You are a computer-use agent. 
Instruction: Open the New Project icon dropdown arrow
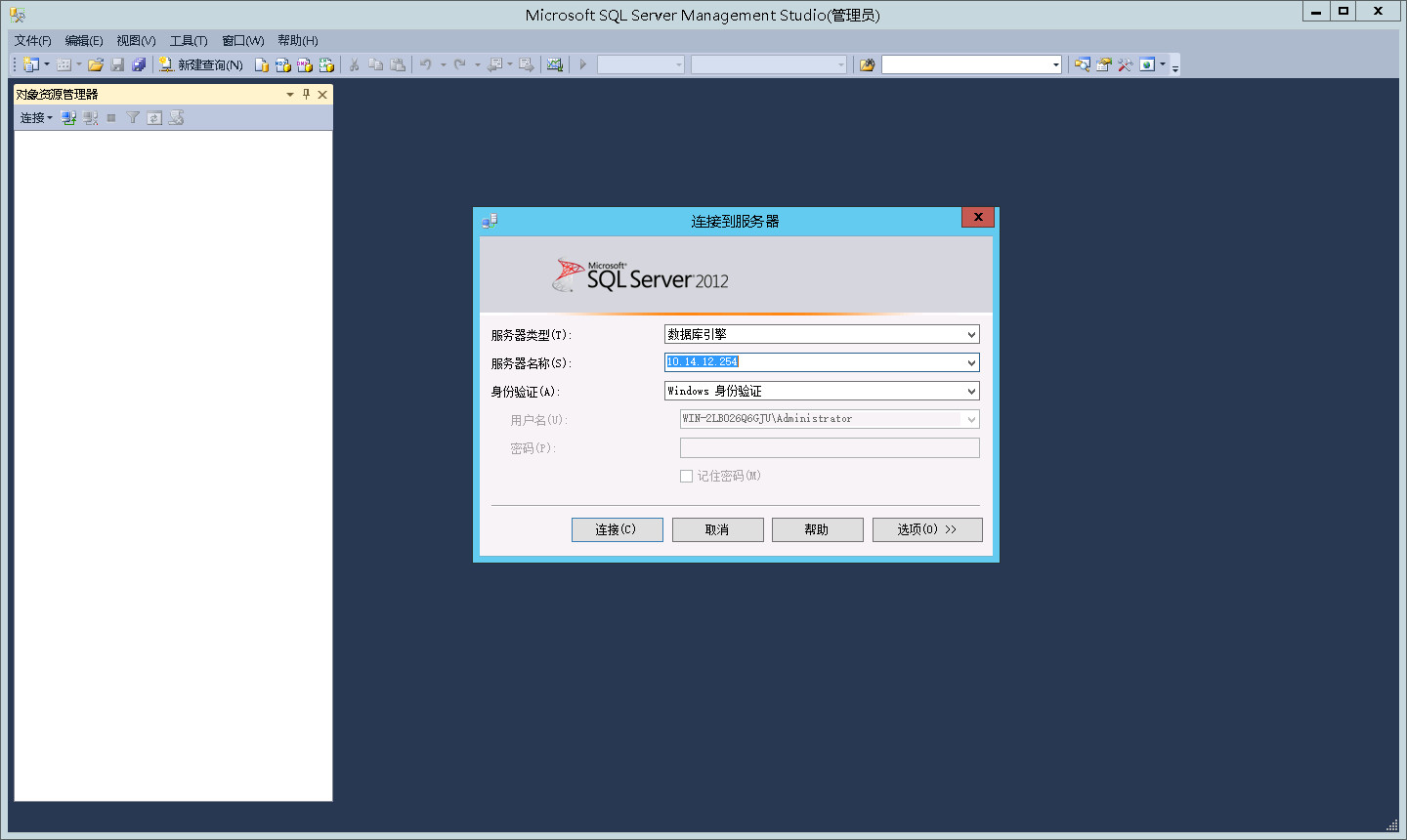click(x=46, y=64)
